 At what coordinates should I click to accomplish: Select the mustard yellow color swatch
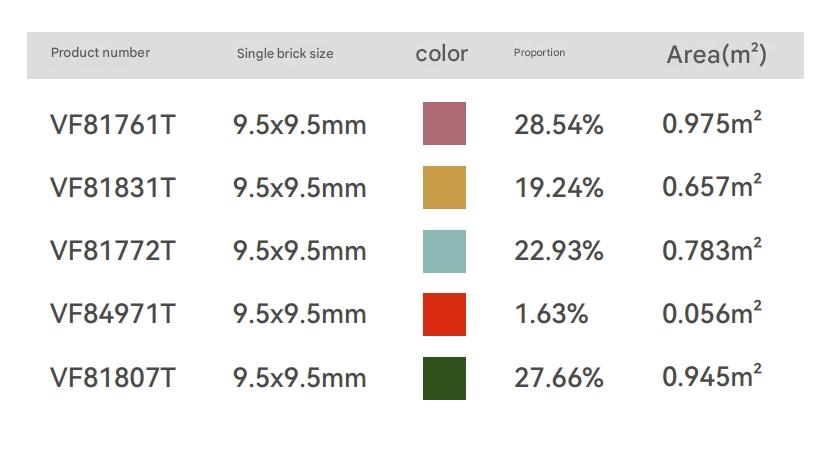coord(444,187)
